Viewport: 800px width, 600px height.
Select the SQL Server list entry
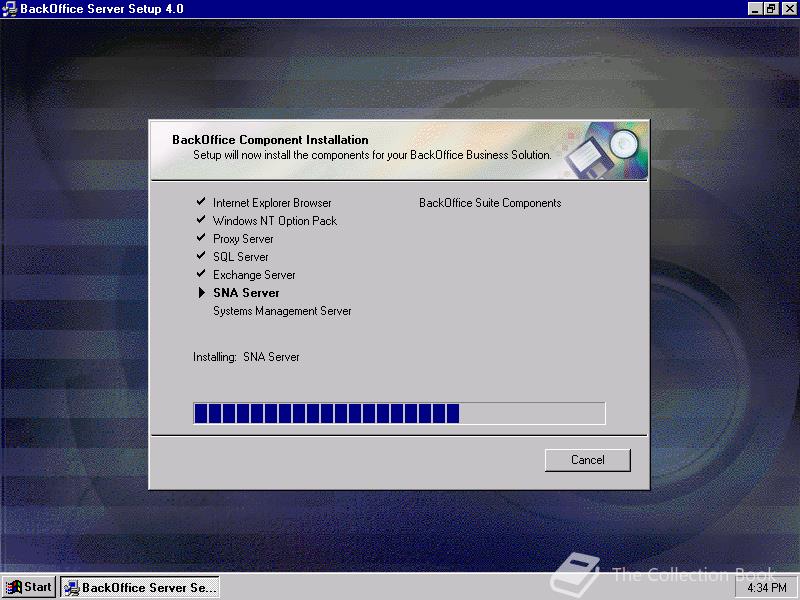point(240,257)
